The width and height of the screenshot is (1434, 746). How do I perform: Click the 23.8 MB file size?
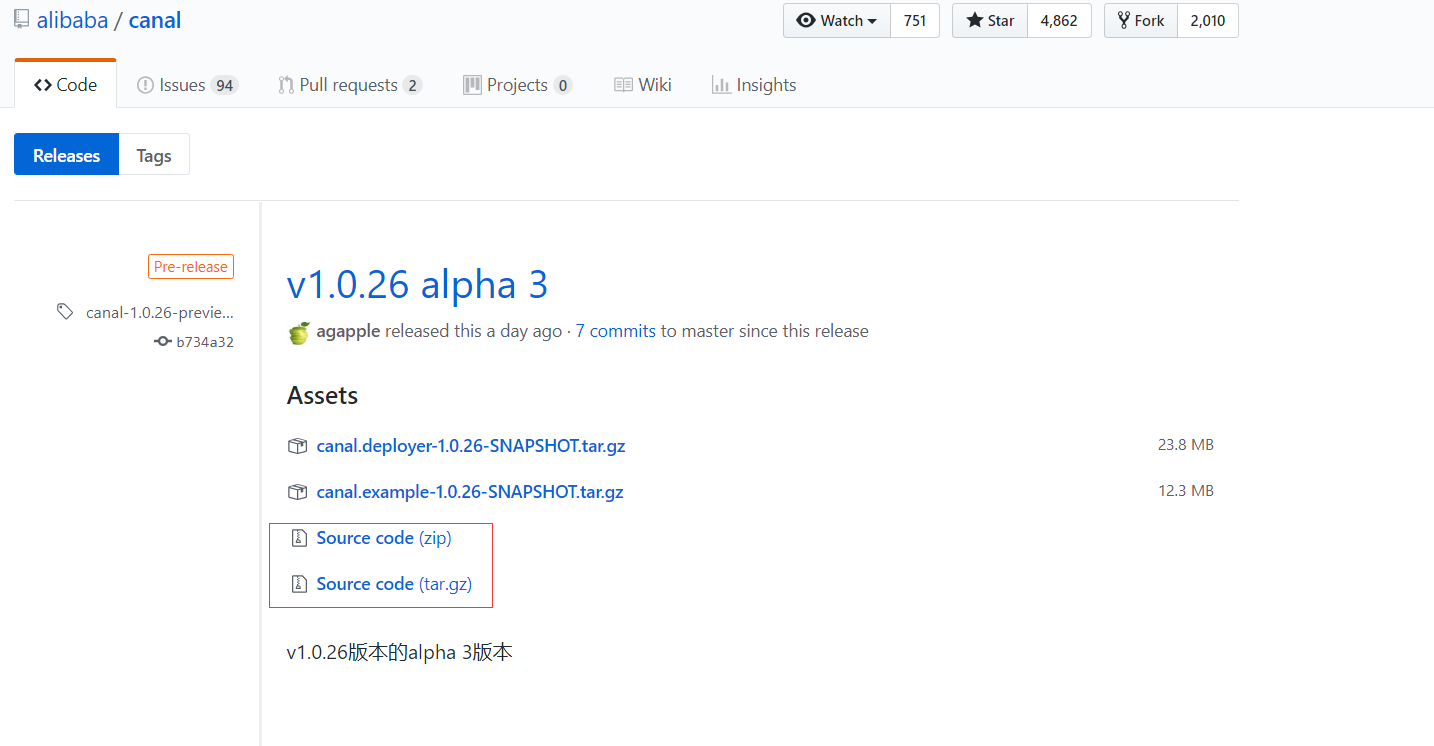click(x=1186, y=445)
